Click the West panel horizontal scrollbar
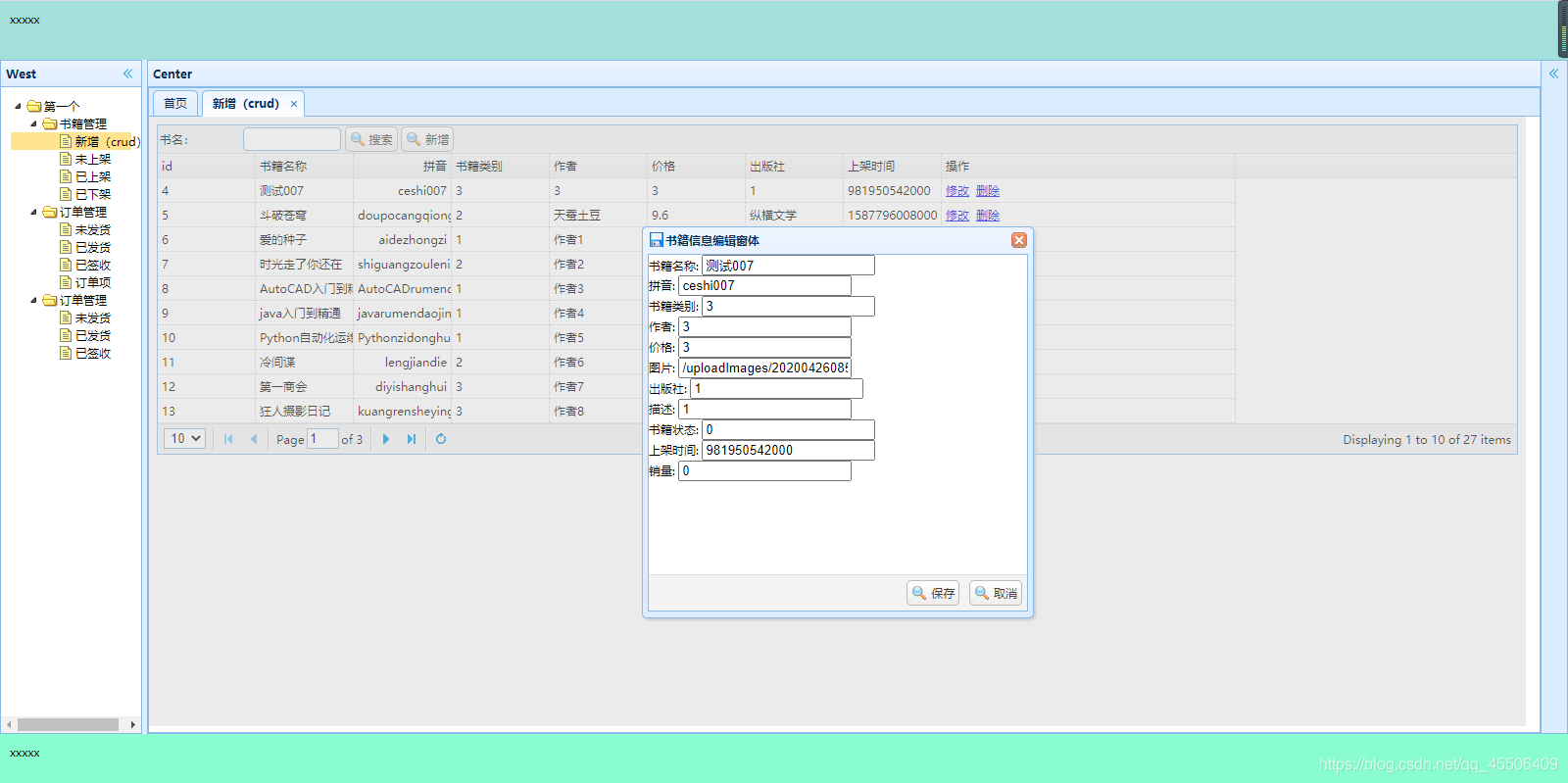The image size is (1568, 783). coord(68,725)
